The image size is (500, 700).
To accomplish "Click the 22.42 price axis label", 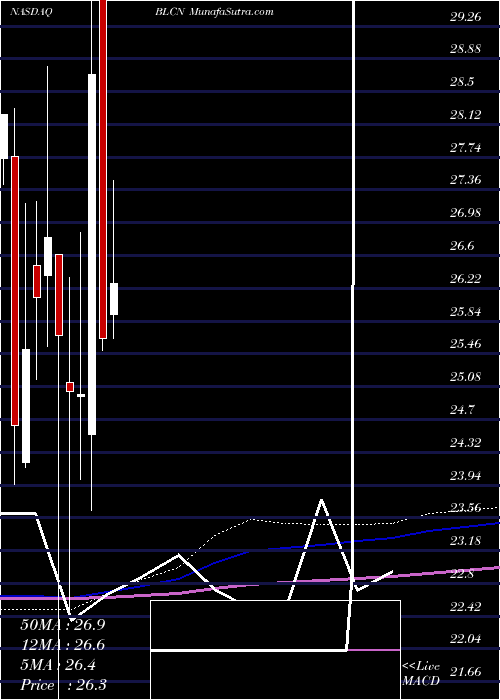I will pos(465,607).
